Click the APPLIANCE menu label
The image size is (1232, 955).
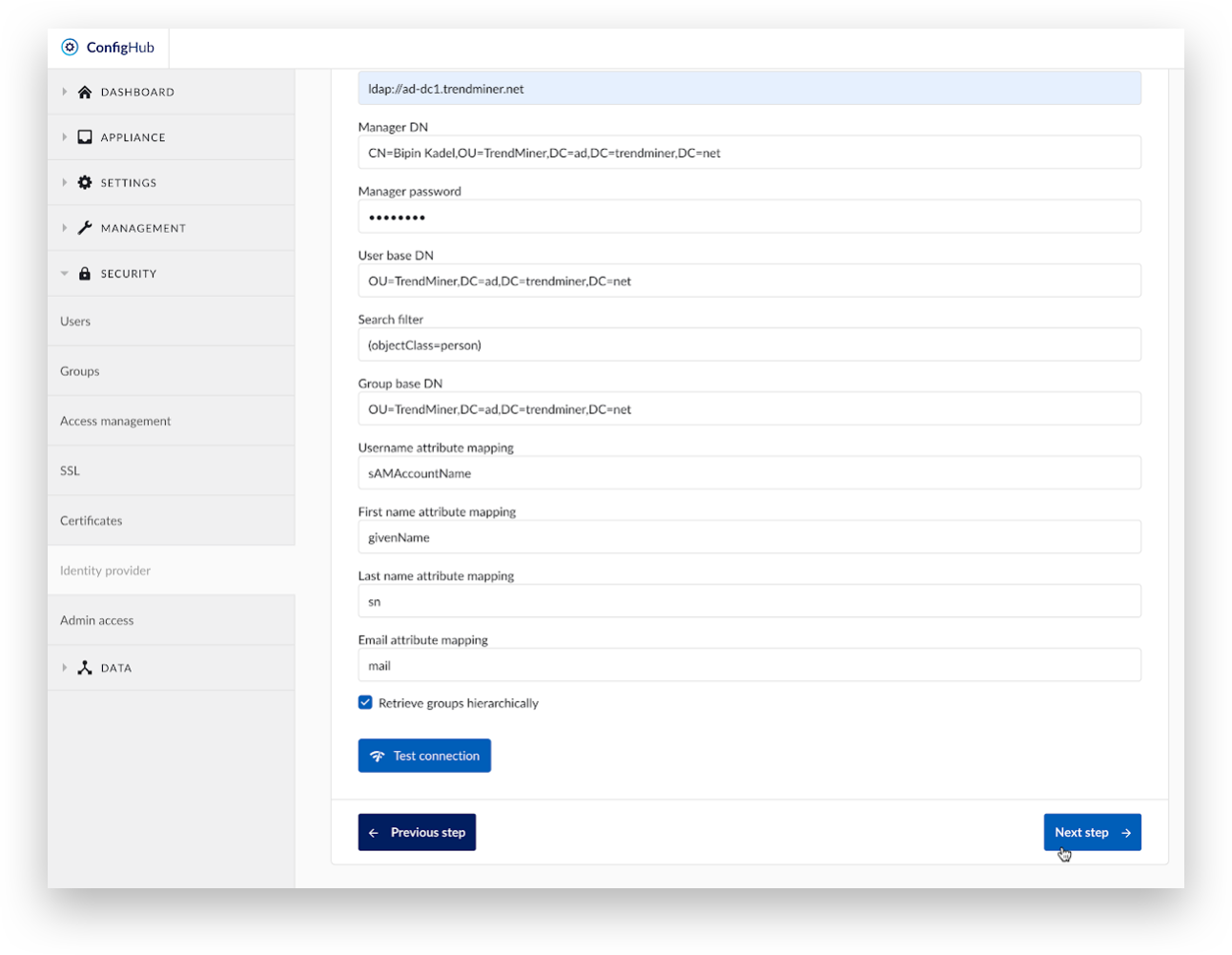pos(133,137)
